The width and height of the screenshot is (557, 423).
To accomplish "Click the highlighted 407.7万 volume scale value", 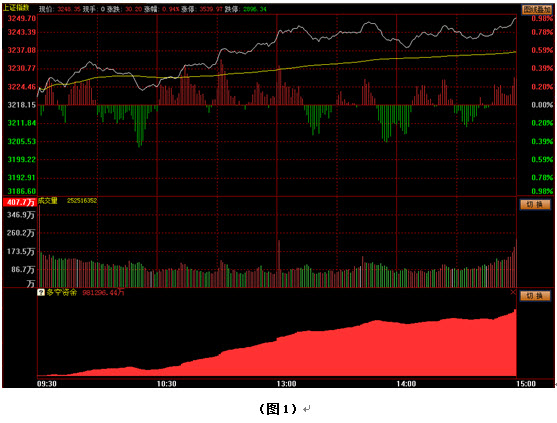I will coord(20,202).
